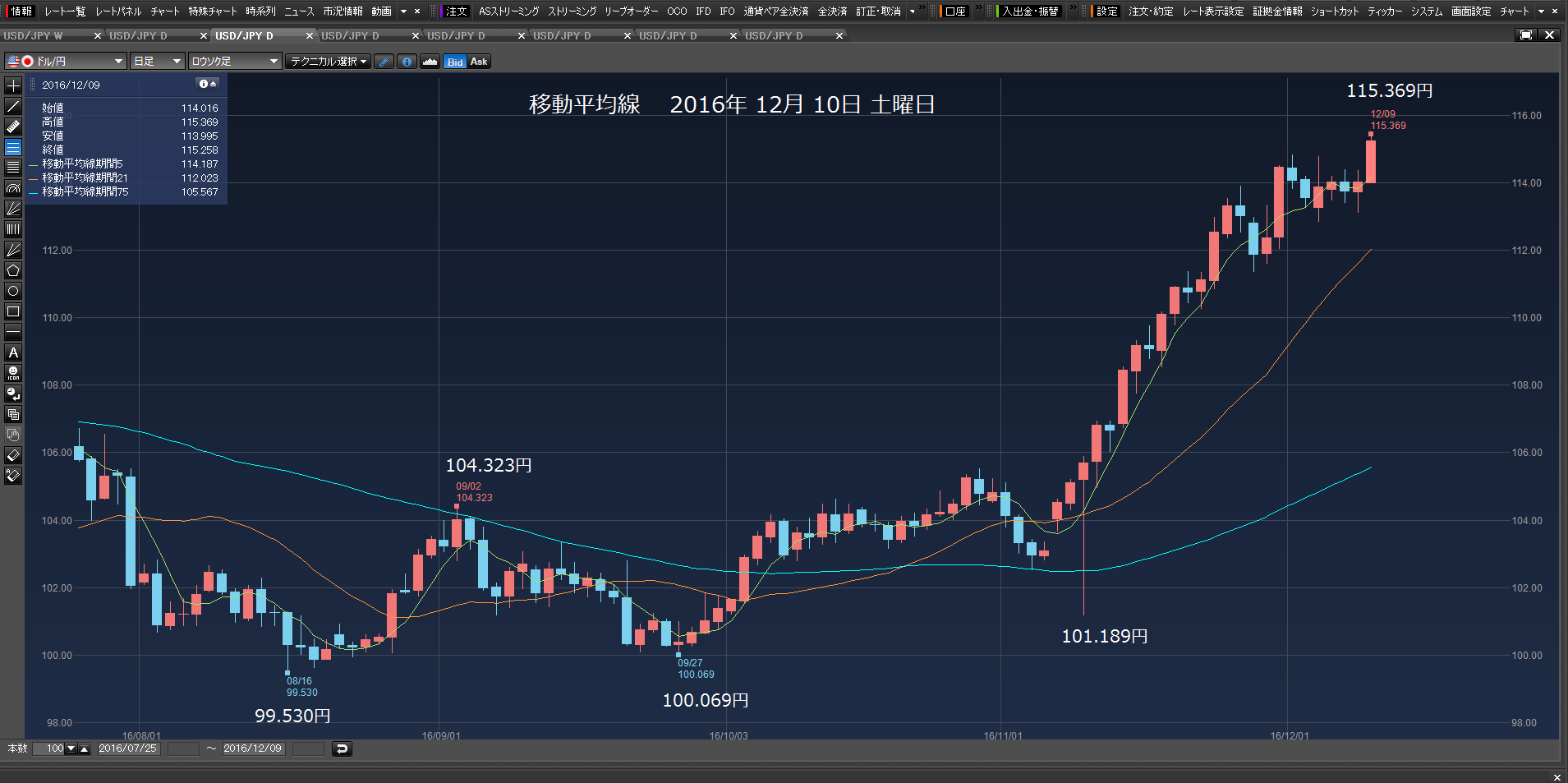1568x783 pixels.
Task: Switch chart price to Ask
Action: click(479, 62)
